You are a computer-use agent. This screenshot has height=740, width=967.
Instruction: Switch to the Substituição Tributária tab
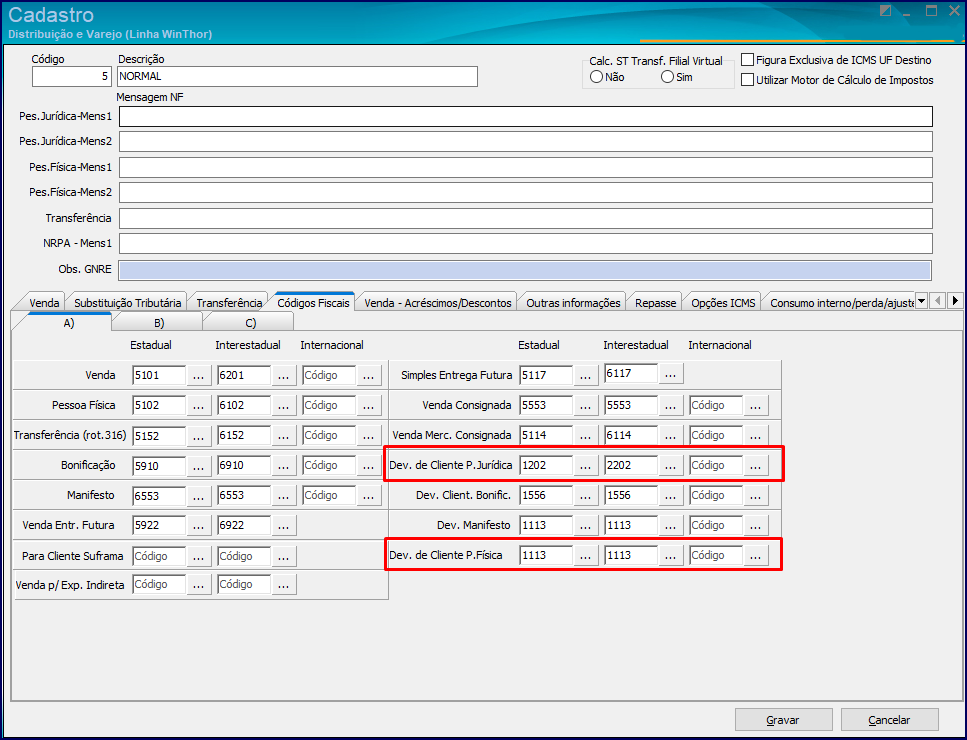tap(128, 303)
